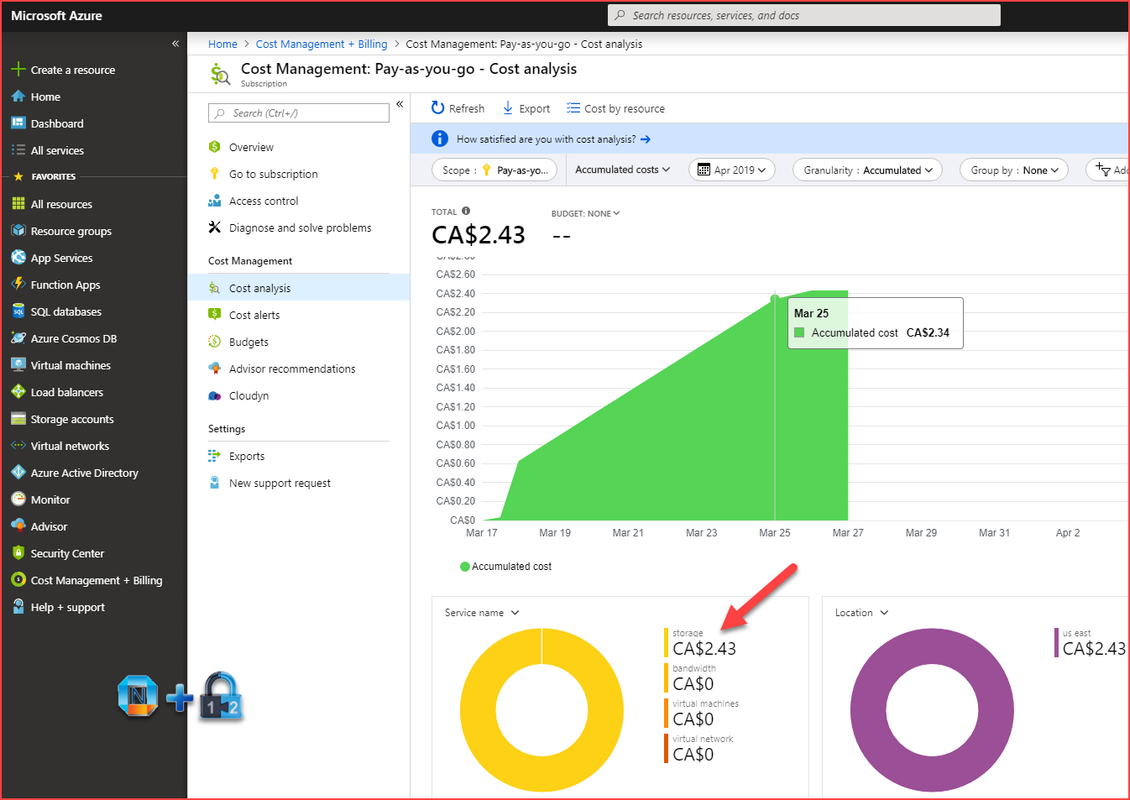Click the Add filter button
Image resolution: width=1130 pixels, height=800 pixels.
[1108, 170]
